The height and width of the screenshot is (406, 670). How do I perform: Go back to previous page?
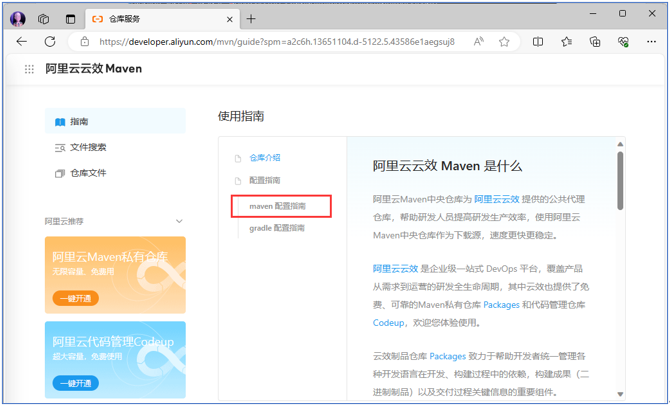pos(21,41)
